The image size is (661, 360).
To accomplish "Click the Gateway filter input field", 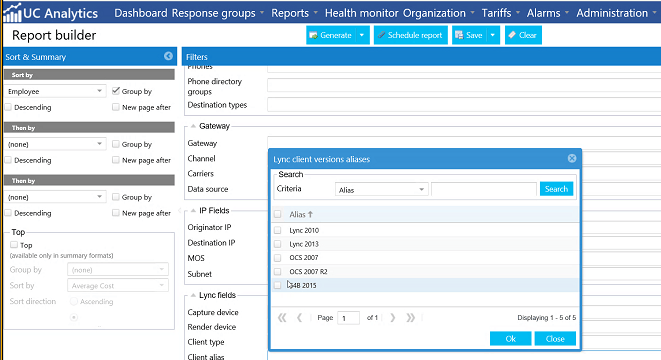I will 464,142.
